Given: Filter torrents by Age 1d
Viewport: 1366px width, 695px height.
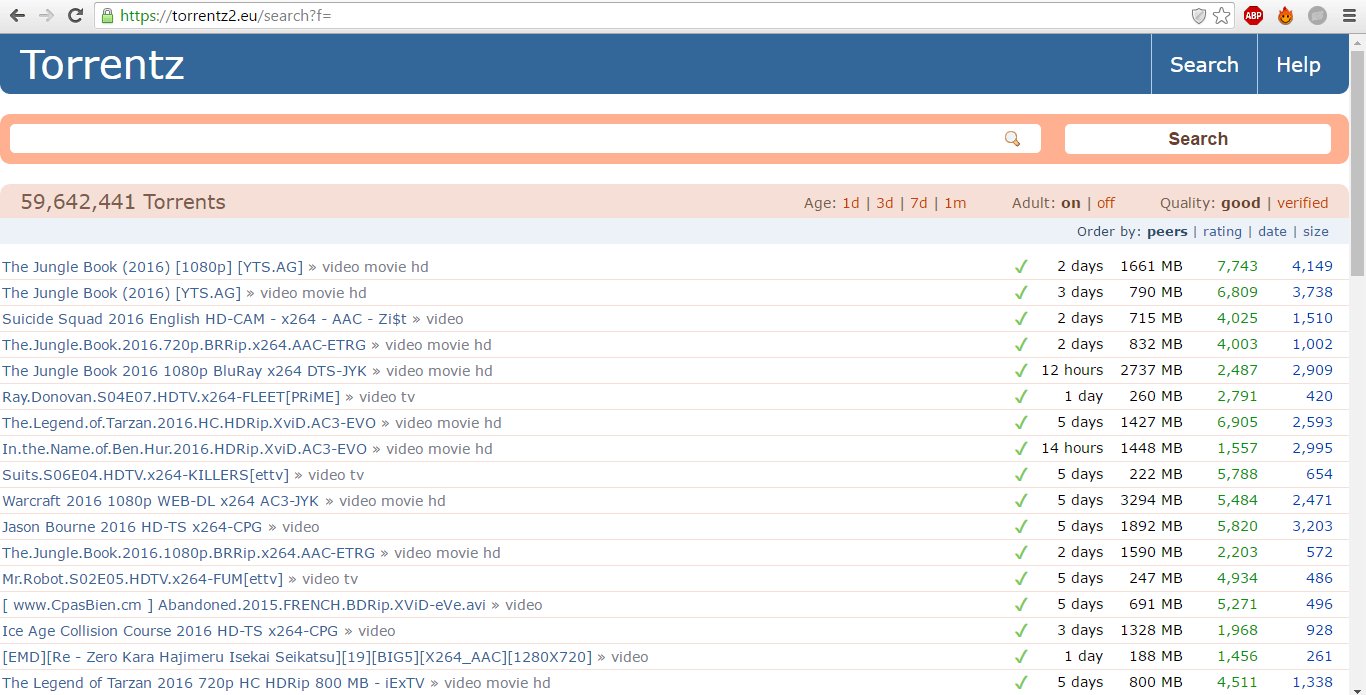Looking at the screenshot, I should pyautogui.click(x=851, y=203).
